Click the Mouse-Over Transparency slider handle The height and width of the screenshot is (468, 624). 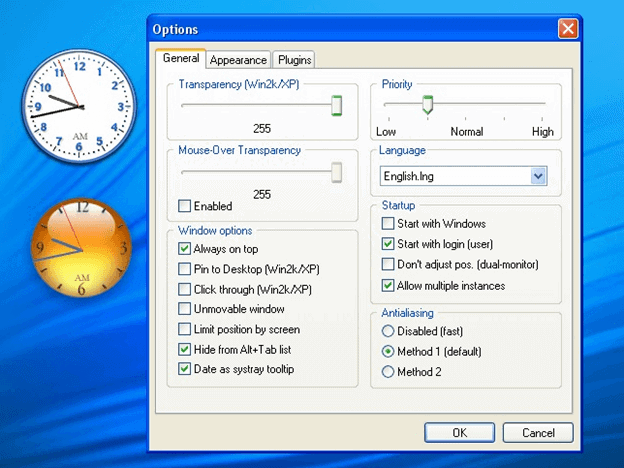pyautogui.click(x=337, y=172)
